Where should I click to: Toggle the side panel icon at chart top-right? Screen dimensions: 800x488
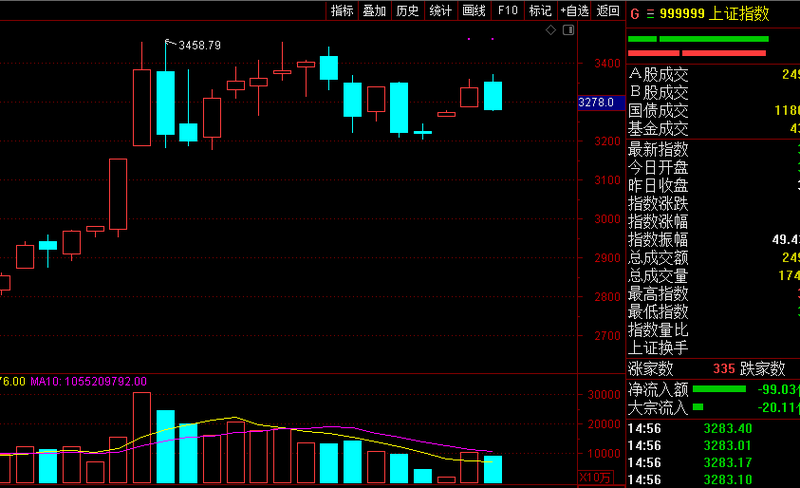[568, 31]
